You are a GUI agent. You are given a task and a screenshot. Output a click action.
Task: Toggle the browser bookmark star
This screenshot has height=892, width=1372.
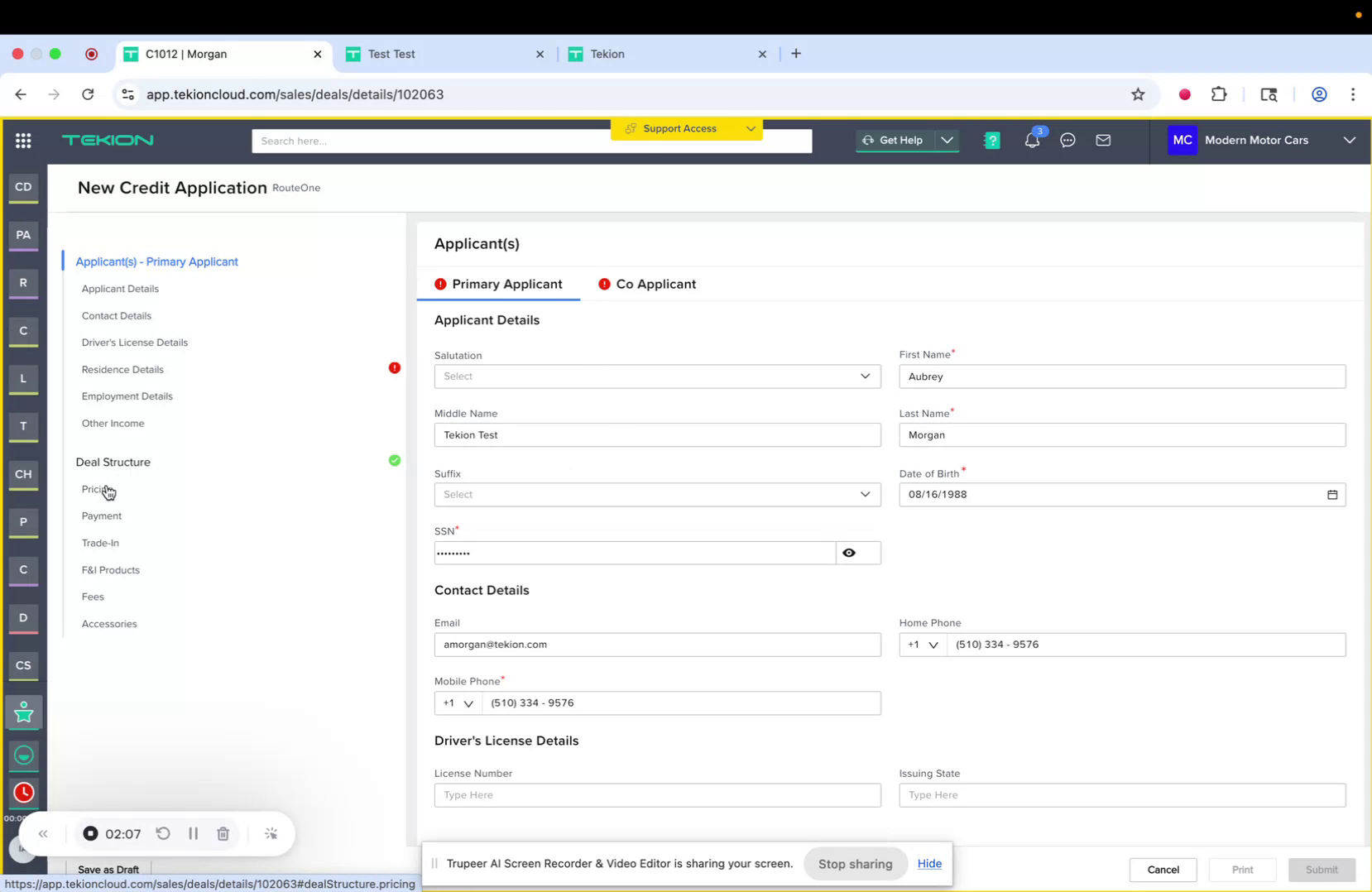tap(1138, 94)
